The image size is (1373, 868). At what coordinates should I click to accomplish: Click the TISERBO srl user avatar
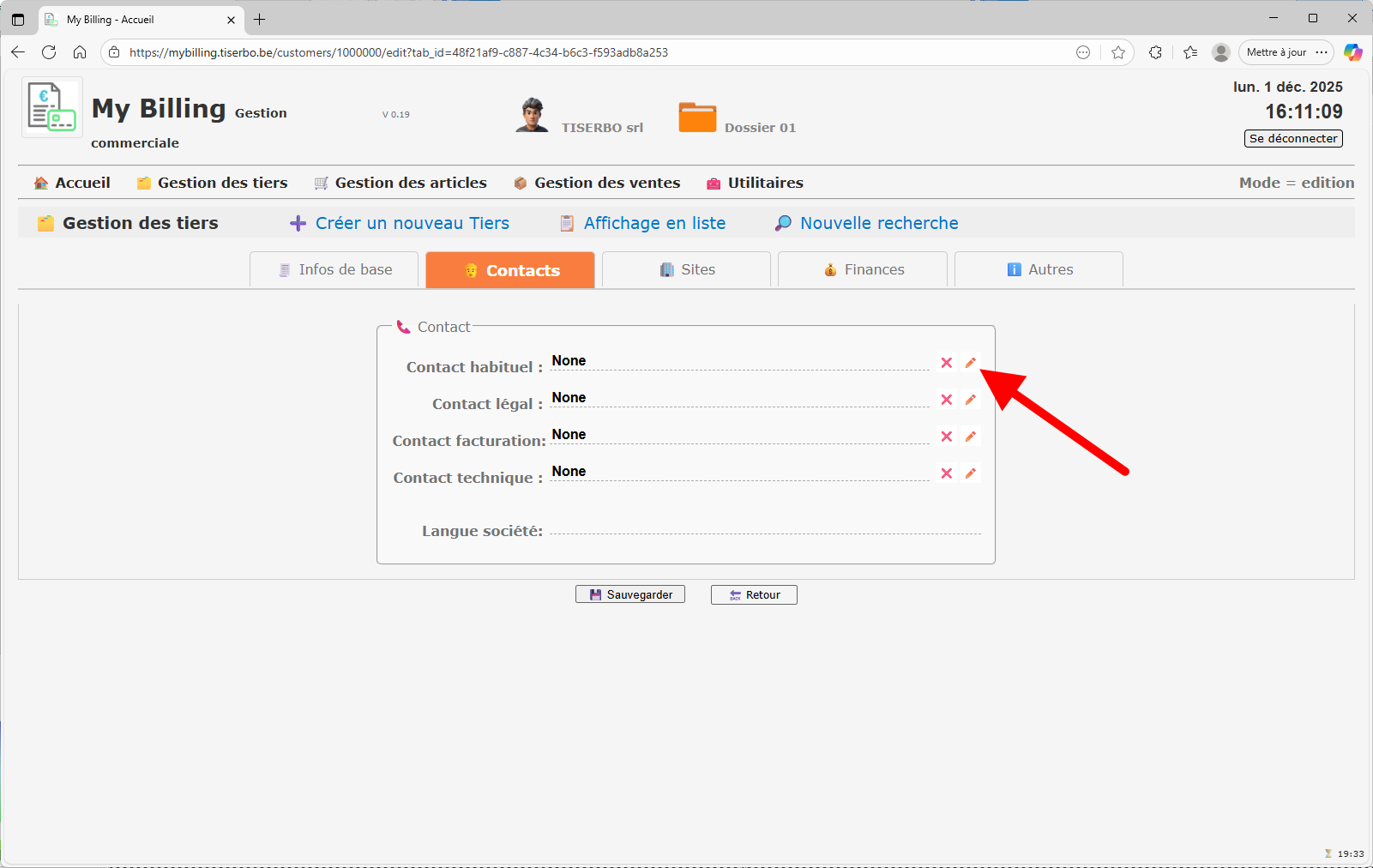(532, 115)
